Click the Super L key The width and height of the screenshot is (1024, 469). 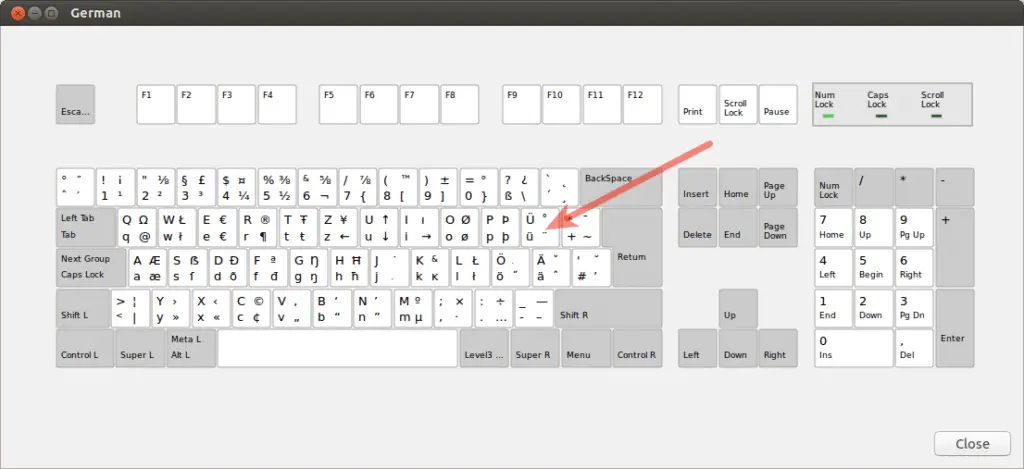(x=140, y=348)
